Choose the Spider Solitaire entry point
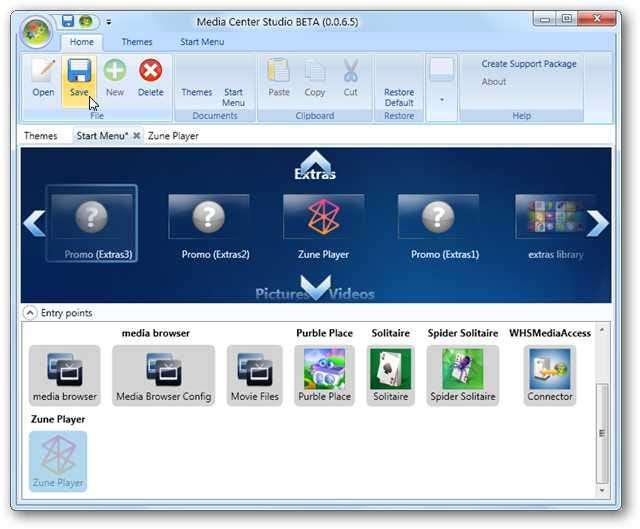Image resolution: width=640 pixels, height=529 pixels. click(462, 375)
